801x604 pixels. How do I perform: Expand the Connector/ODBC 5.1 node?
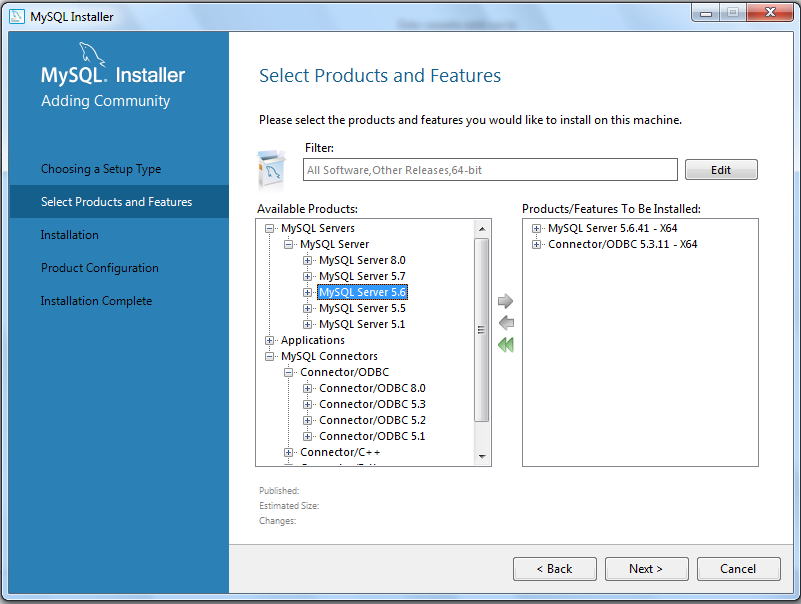click(308, 436)
